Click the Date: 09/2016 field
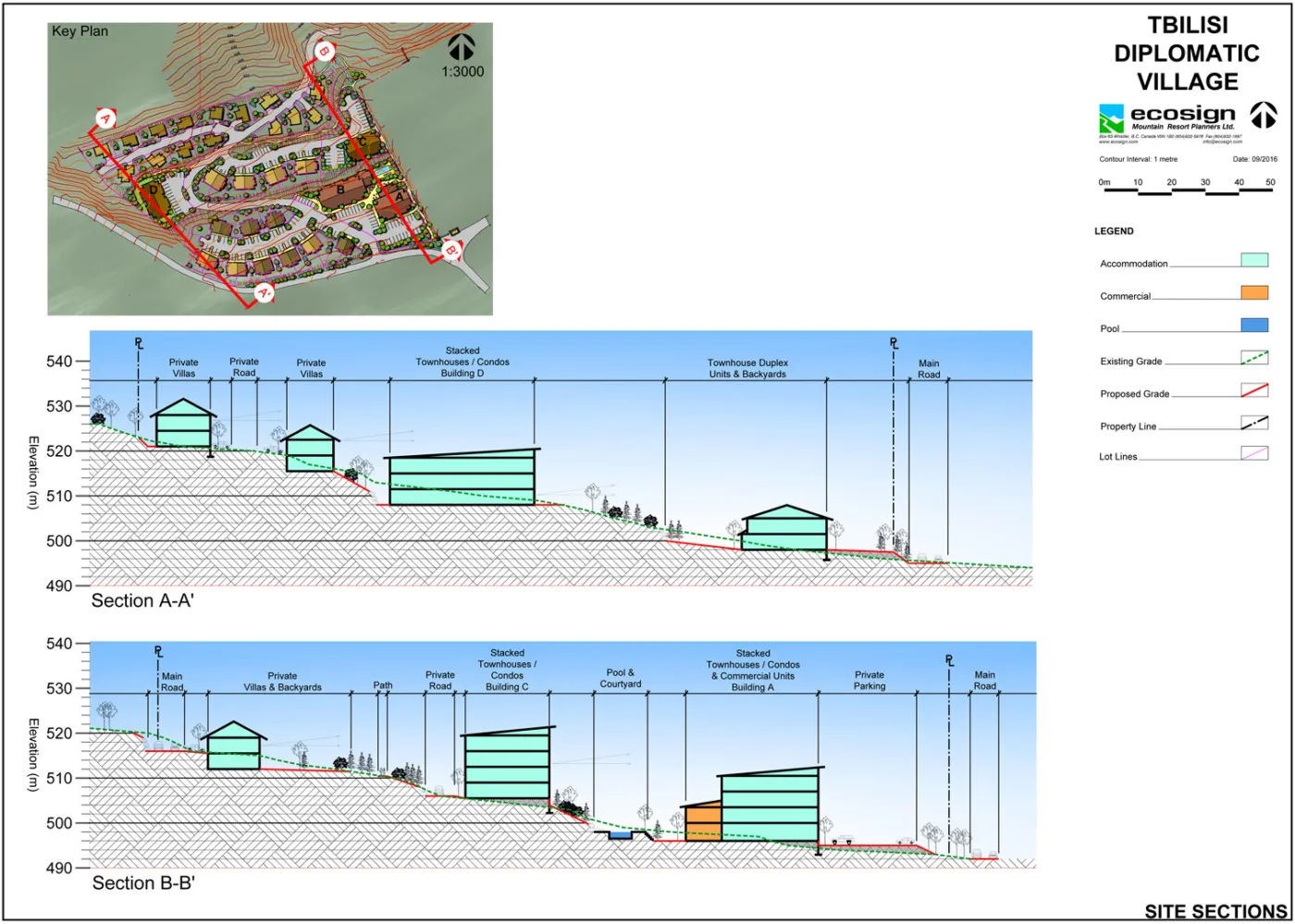This screenshot has width=1295, height=924. 1254,159
